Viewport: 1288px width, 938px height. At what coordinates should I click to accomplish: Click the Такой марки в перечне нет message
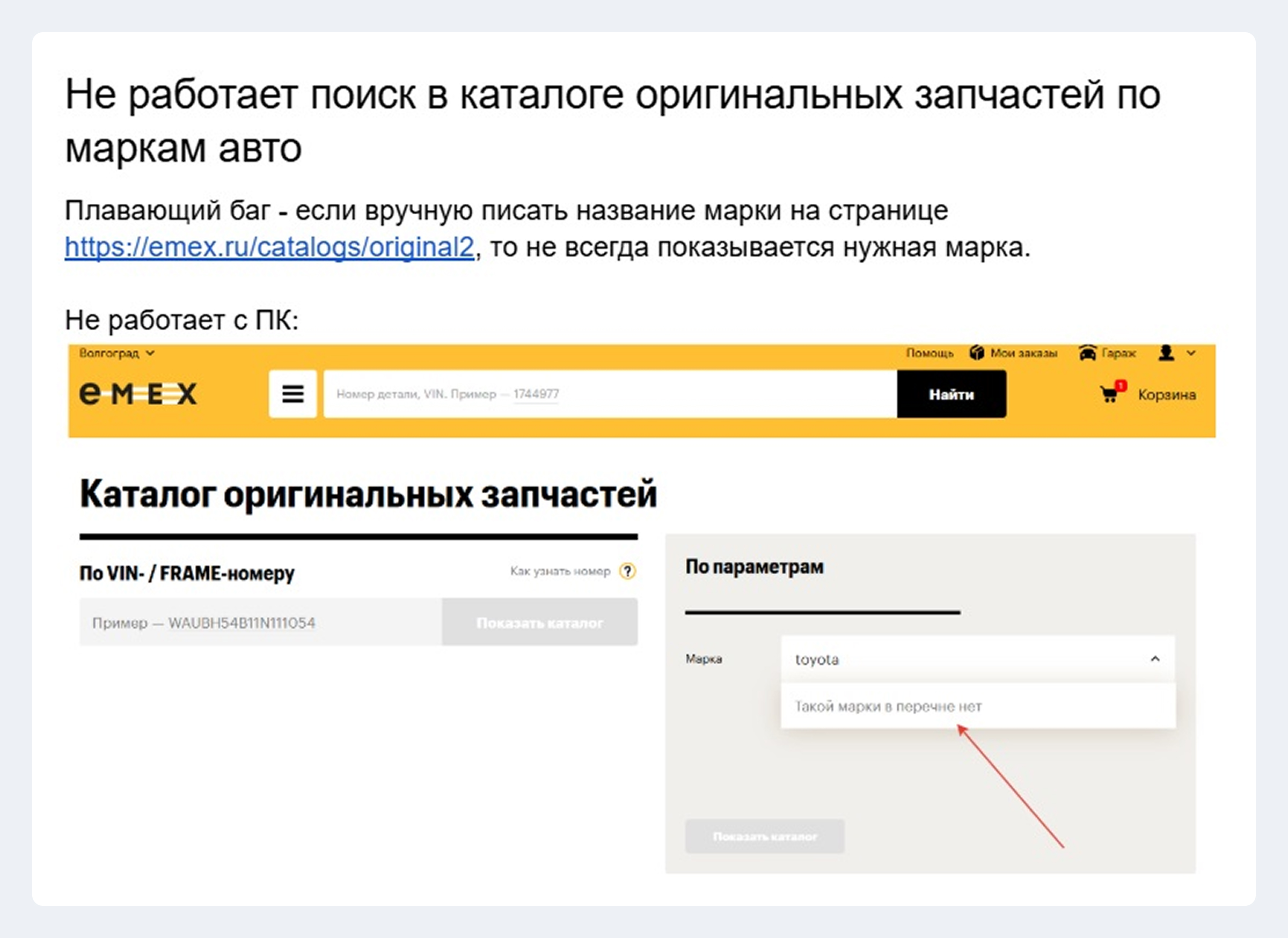[889, 706]
